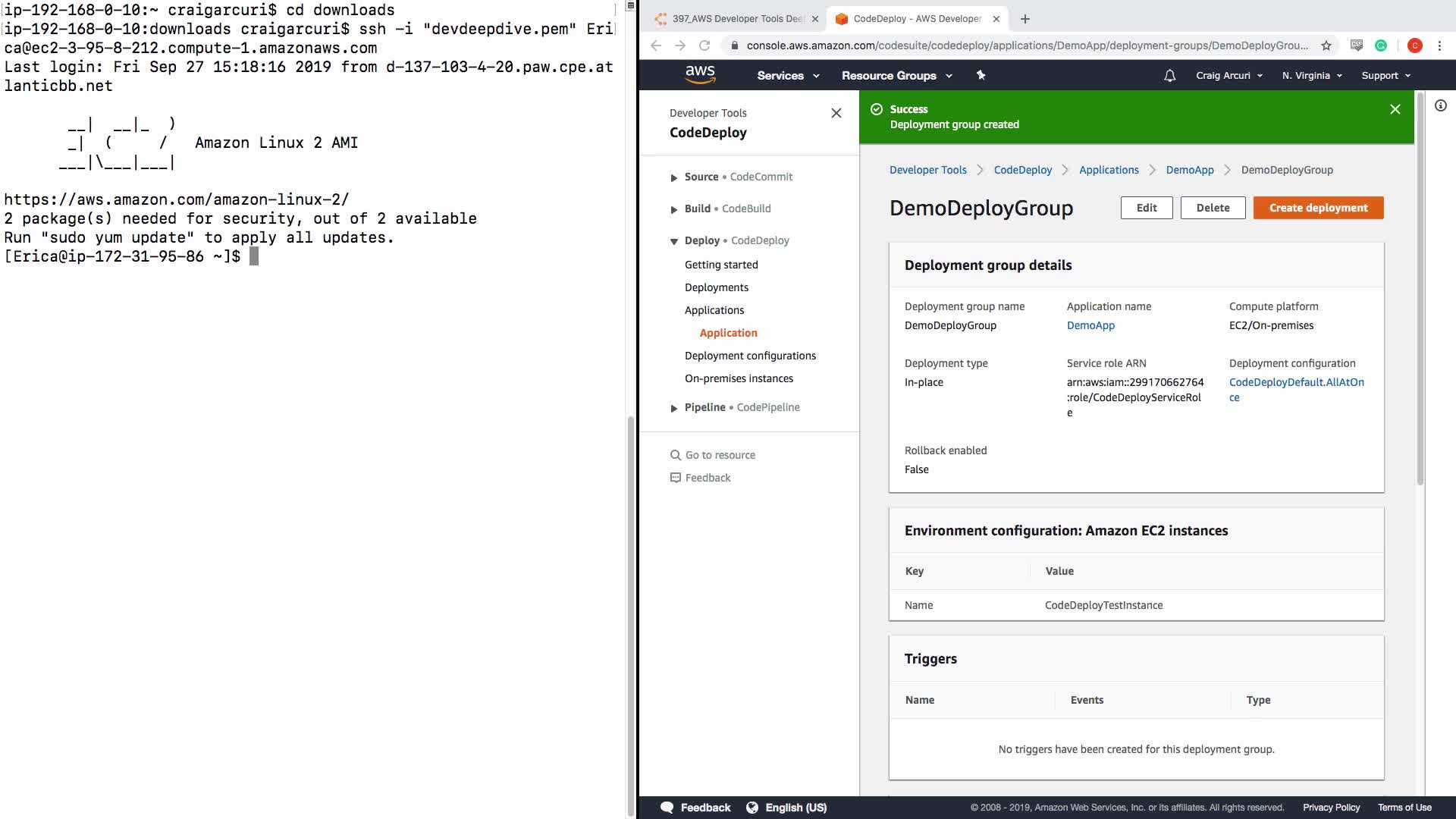Viewport: 1456px width, 819px height.
Task: Collapse the Deploy CodeDeploy section
Action: pyautogui.click(x=673, y=241)
